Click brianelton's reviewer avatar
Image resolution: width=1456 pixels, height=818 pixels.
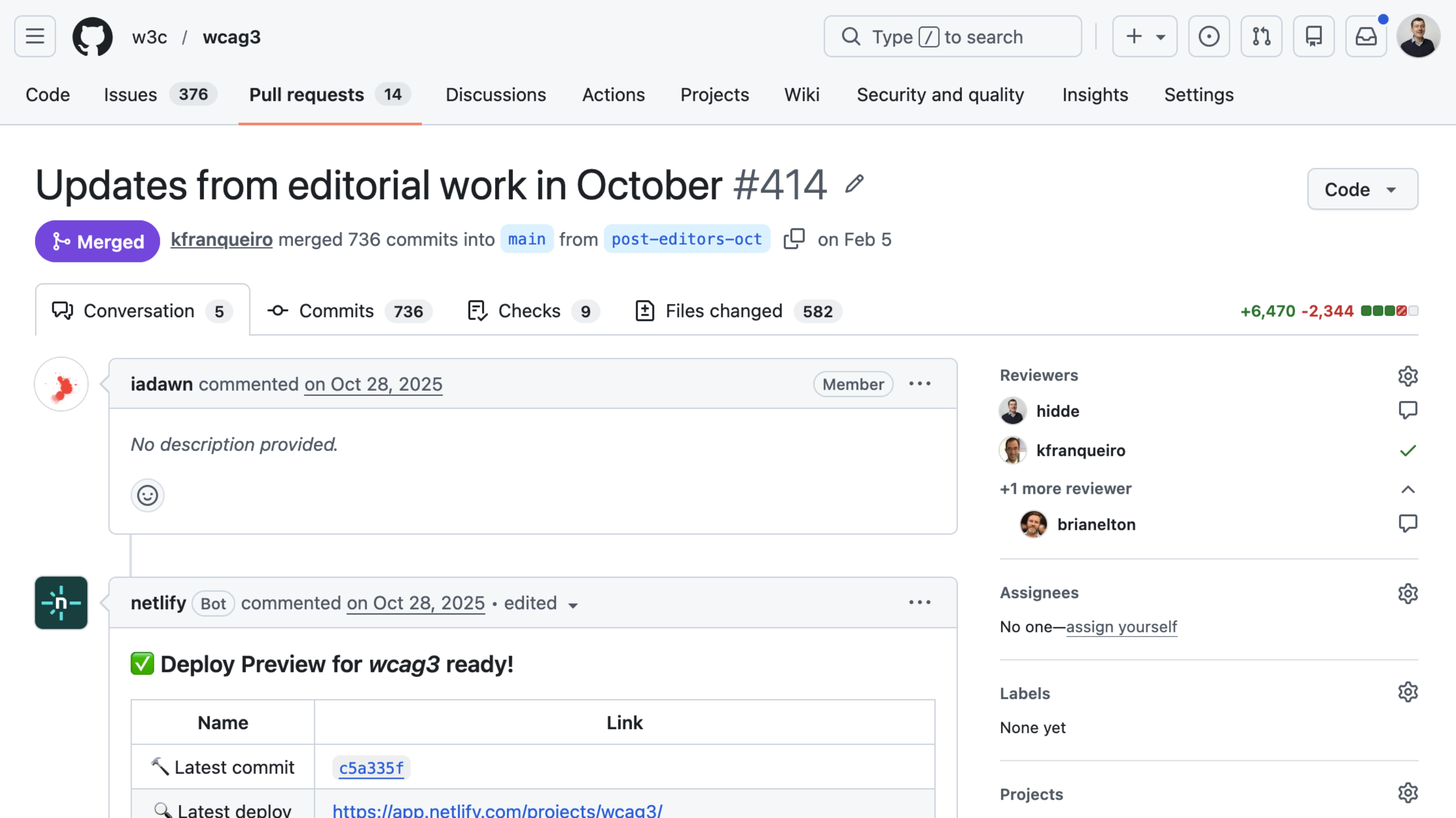click(x=1033, y=524)
